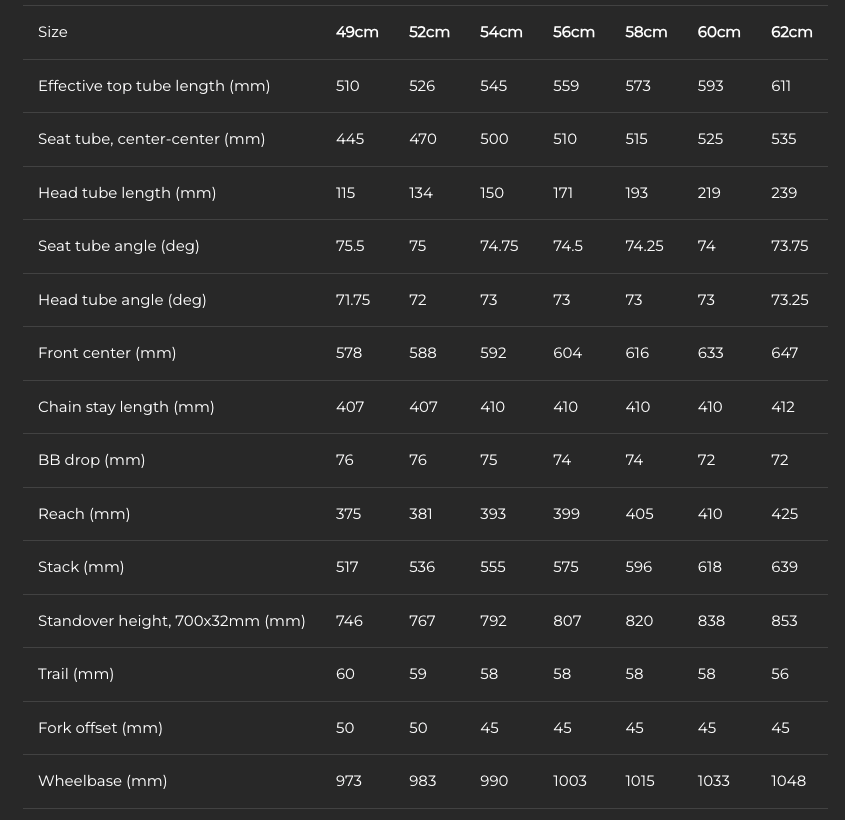Click the BB drop row label
Viewport: 845px width, 820px height.
coord(92,460)
